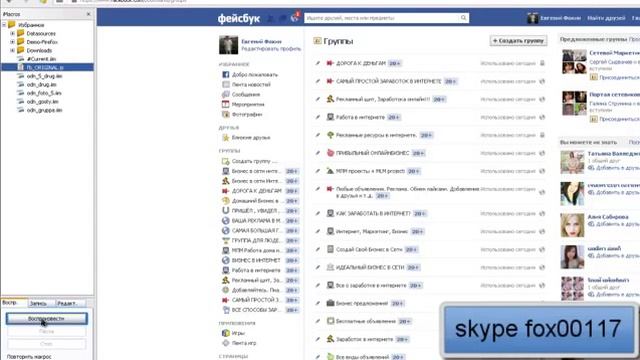Screen dimensions: 640x360
Task: Click the Add friend icon under Татьяна suggestion
Action: tap(591, 168)
